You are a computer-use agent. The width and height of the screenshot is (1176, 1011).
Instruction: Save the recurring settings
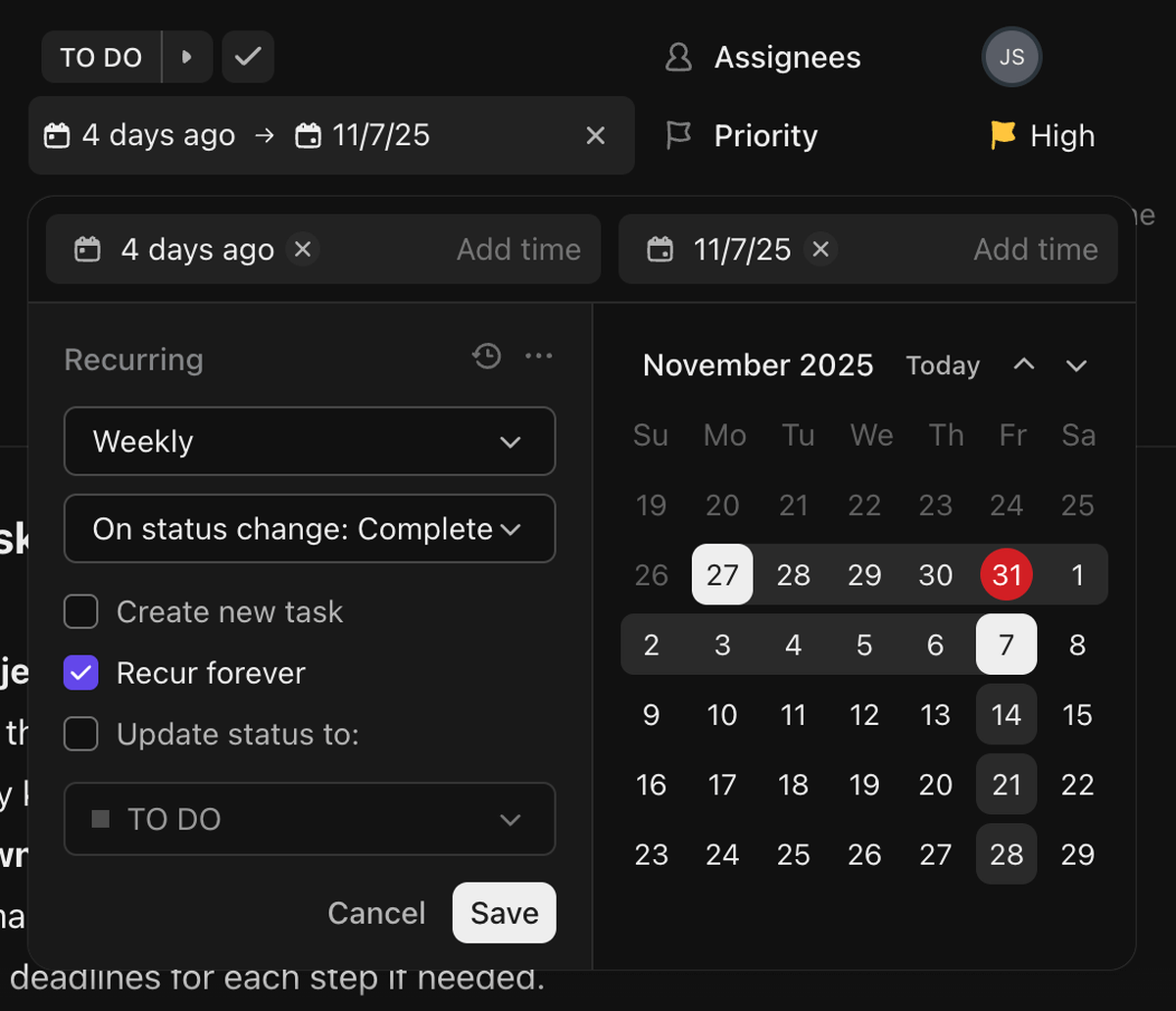(x=504, y=912)
